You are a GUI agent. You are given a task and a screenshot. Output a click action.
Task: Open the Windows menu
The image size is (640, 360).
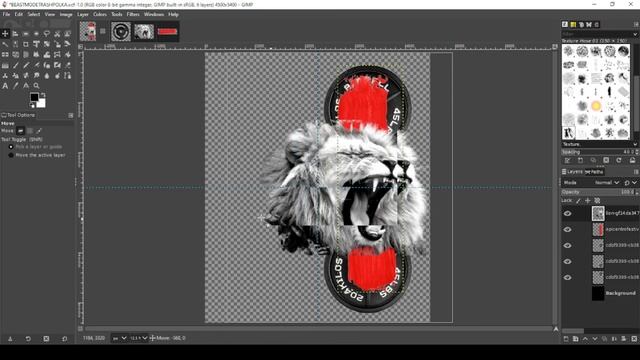pyautogui.click(x=153, y=14)
